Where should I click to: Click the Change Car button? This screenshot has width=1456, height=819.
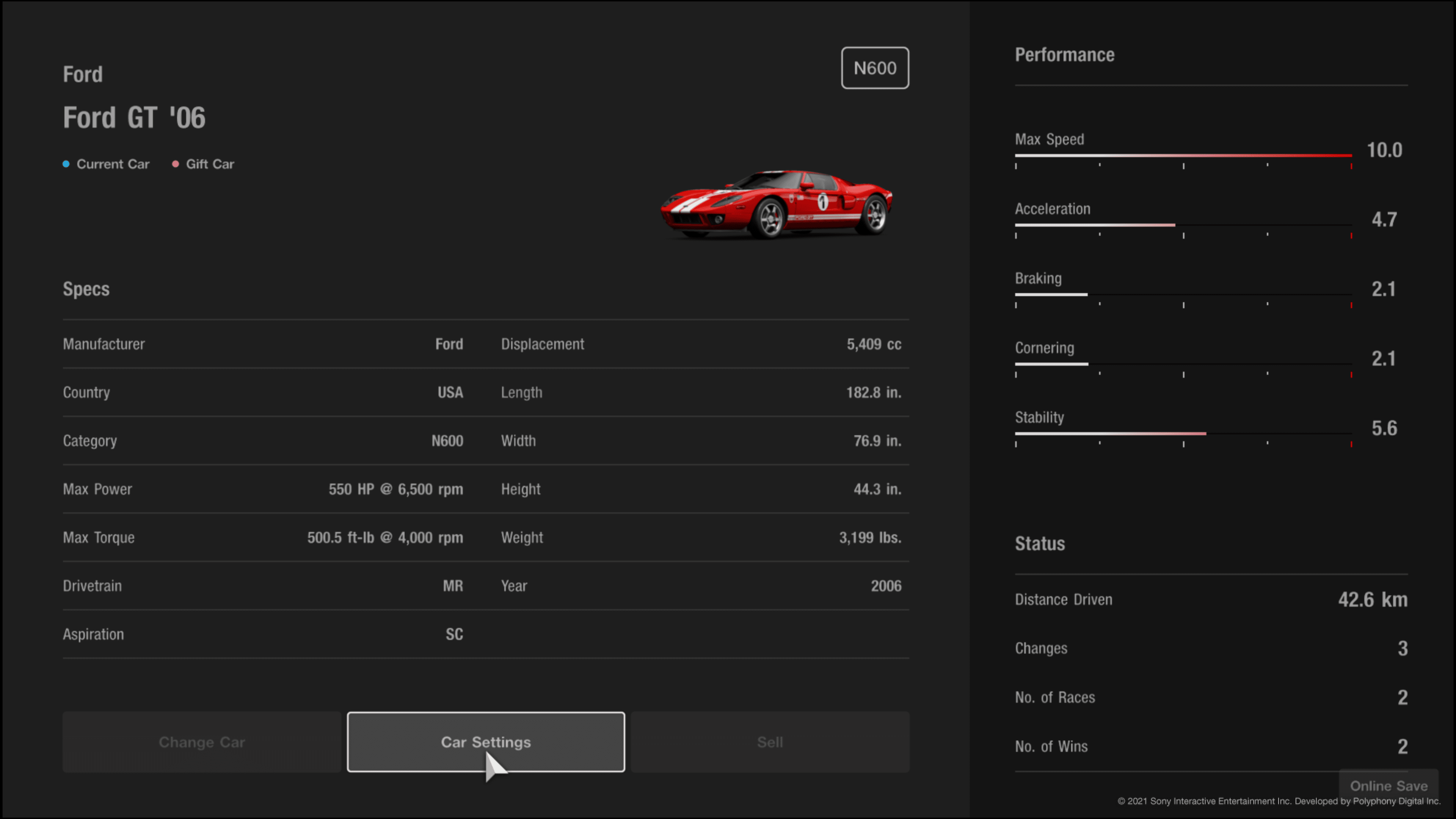(x=202, y=742)
